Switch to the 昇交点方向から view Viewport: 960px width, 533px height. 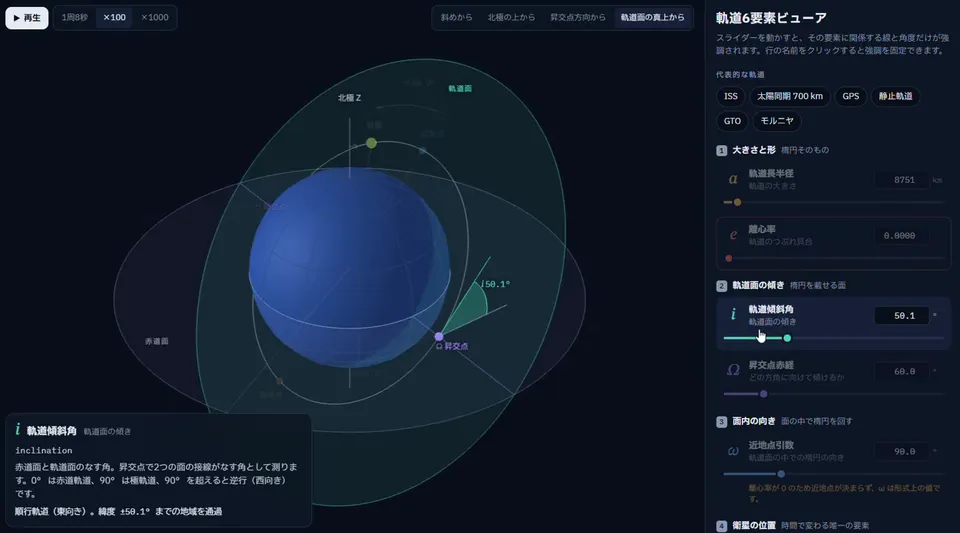point(578,18)
